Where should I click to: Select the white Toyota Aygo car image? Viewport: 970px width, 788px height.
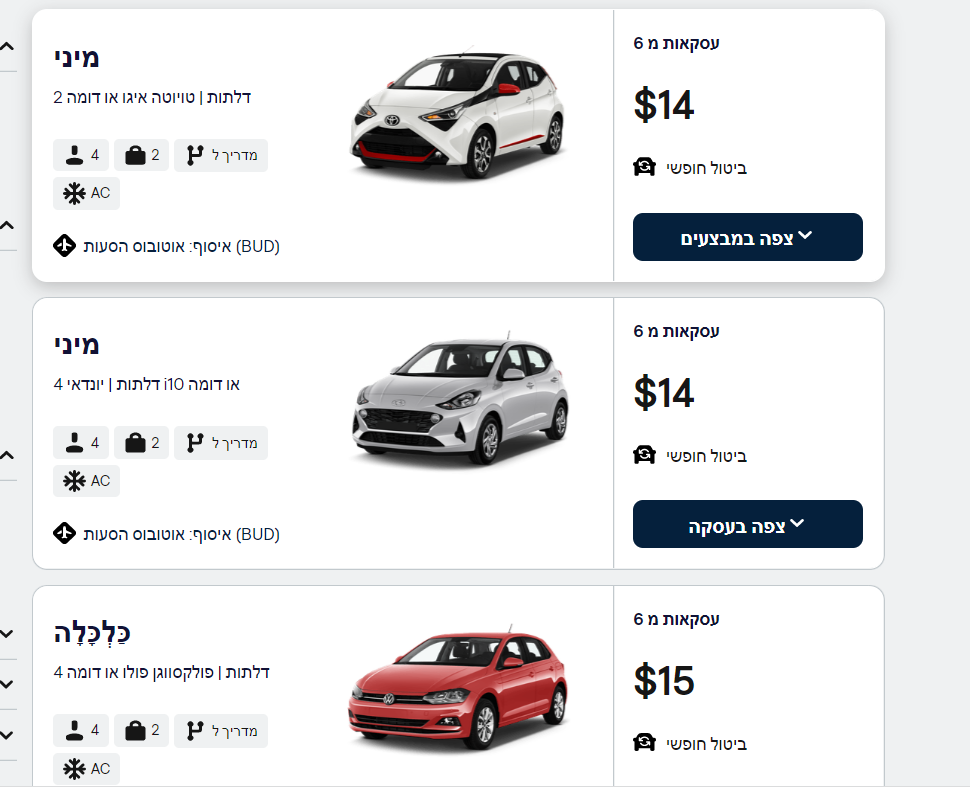tap(459, 115)
